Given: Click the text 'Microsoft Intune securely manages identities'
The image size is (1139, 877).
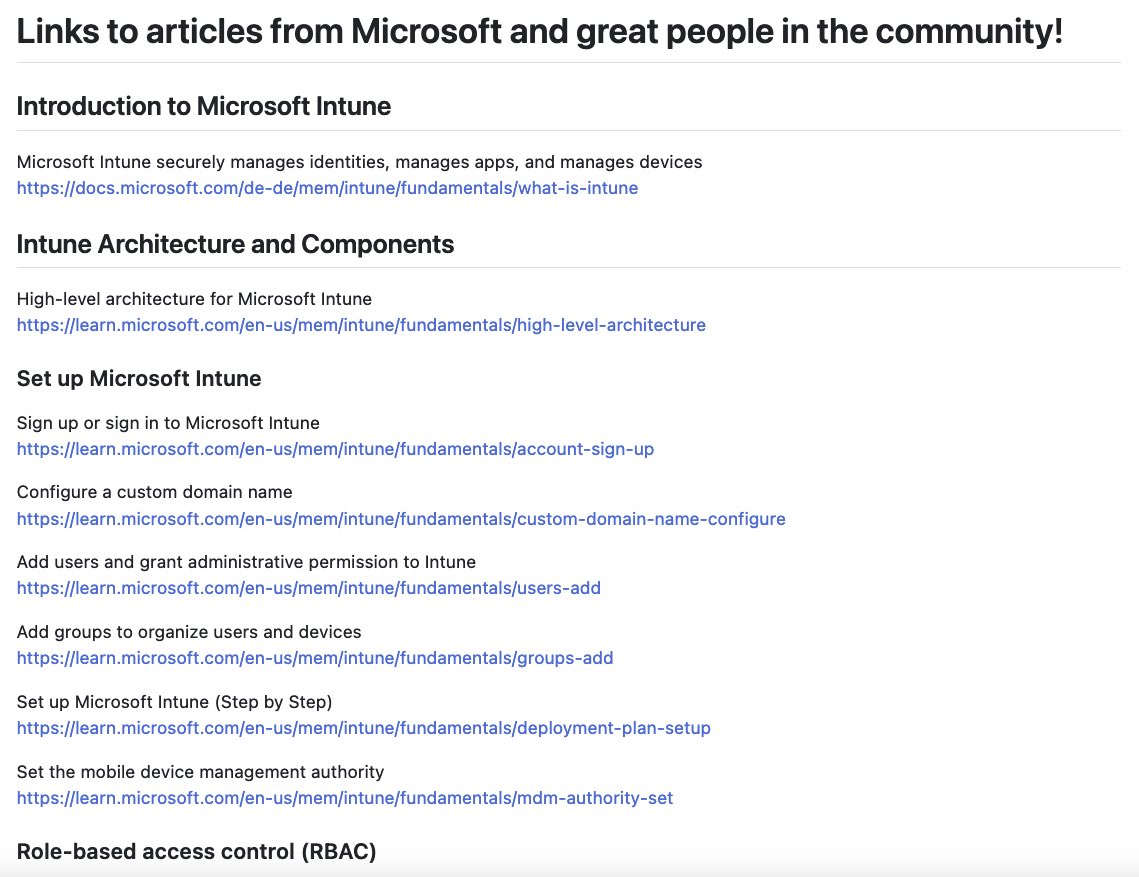Looking at the screenshot, I should 201,162.
